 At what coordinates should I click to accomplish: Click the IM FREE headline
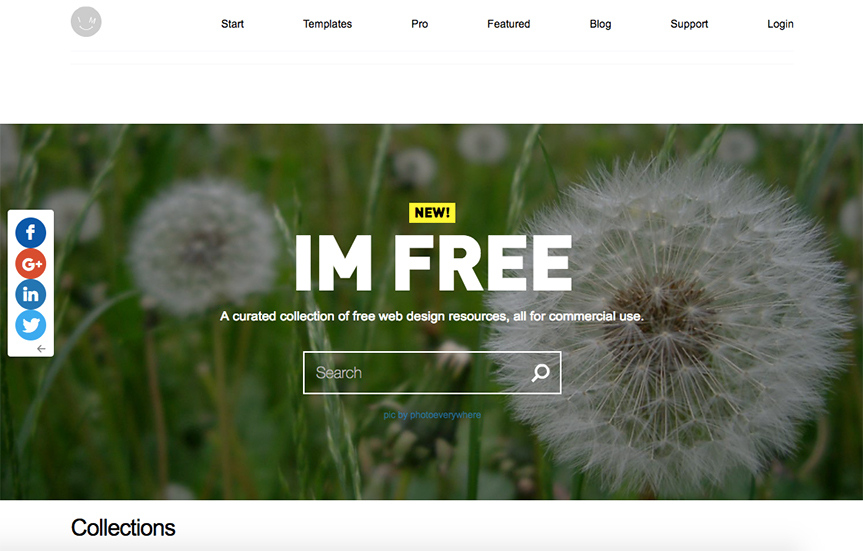pyautogui.click(x=434, y=263)
